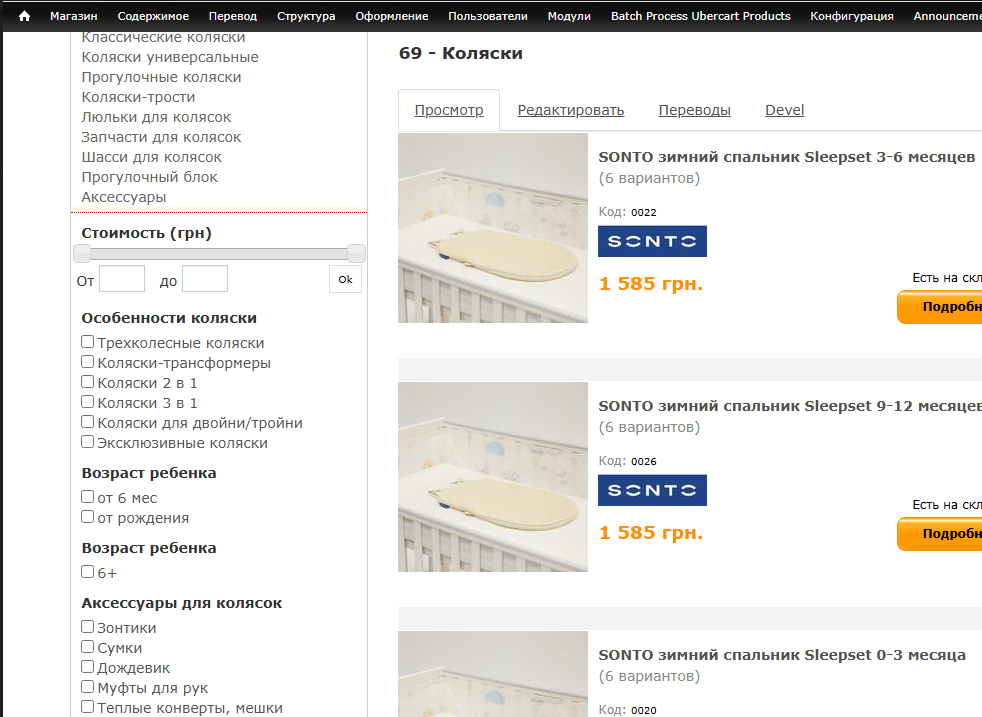Focus the 'до' maximum price field
Screen dimensions: 982x717
point(205,279)
